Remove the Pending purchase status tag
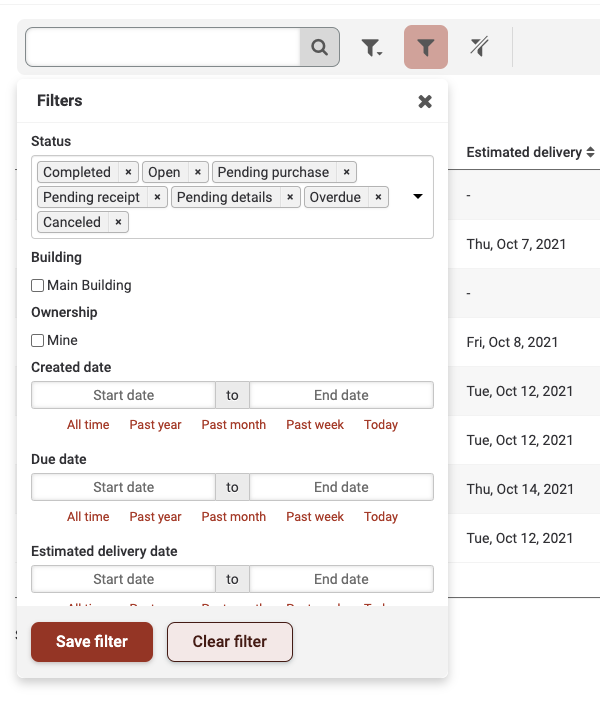 pos(346,172)
